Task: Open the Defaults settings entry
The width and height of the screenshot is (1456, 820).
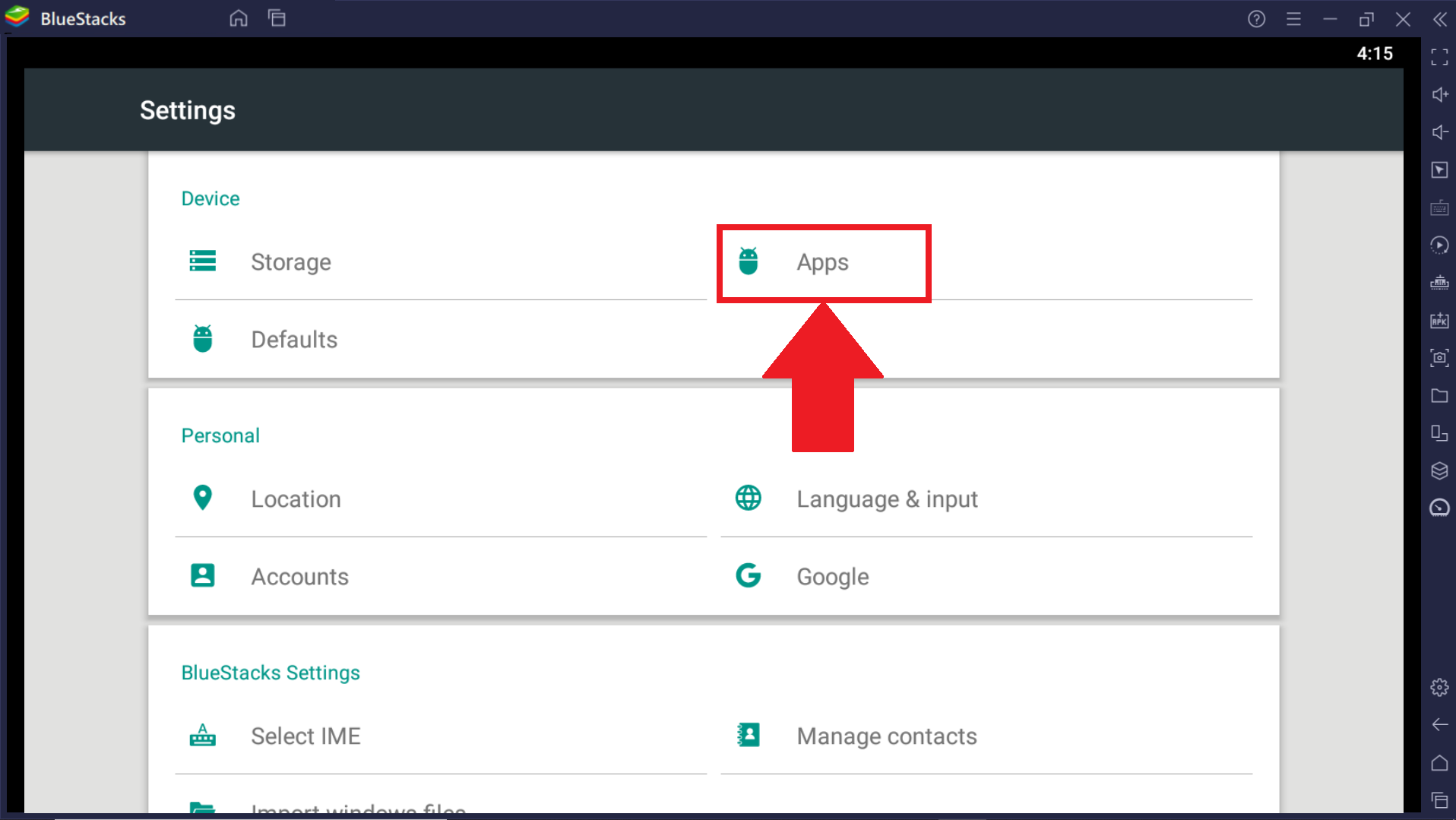Action: 294,340
